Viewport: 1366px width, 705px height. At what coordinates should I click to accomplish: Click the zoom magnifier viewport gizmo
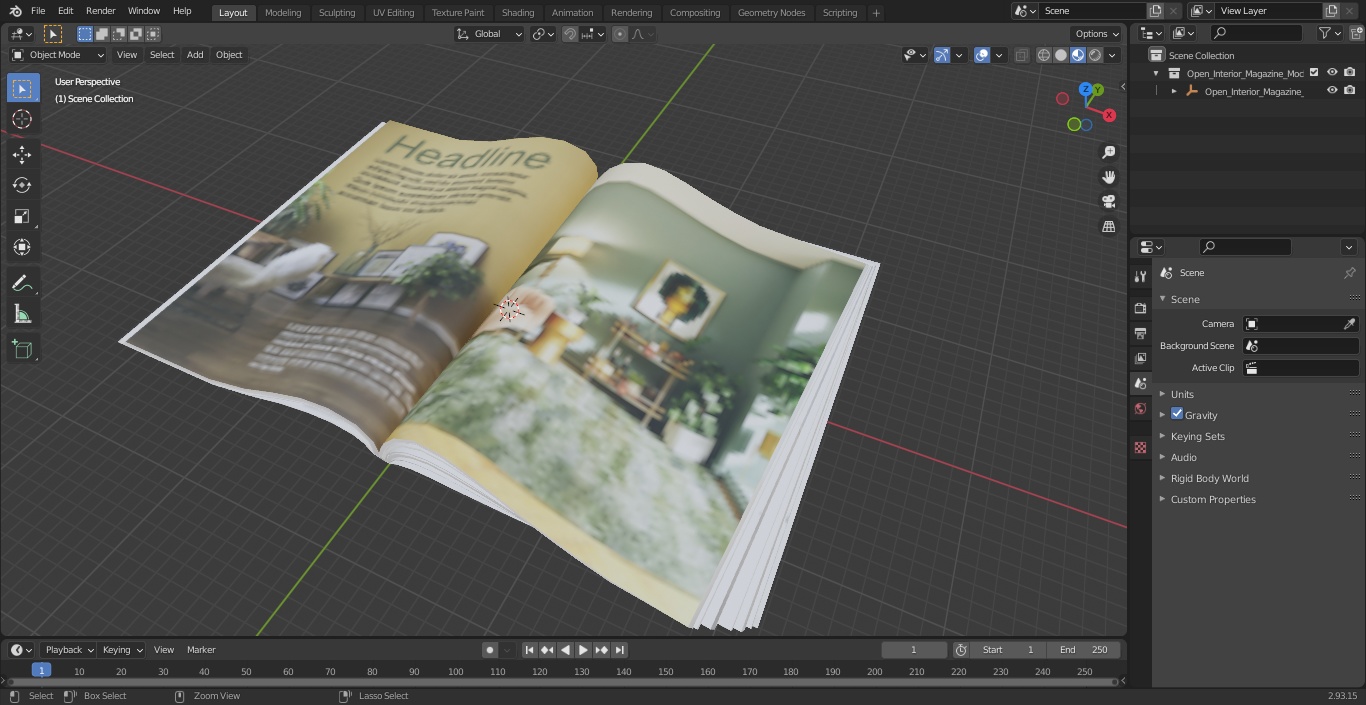click(x=1108, y=152)
